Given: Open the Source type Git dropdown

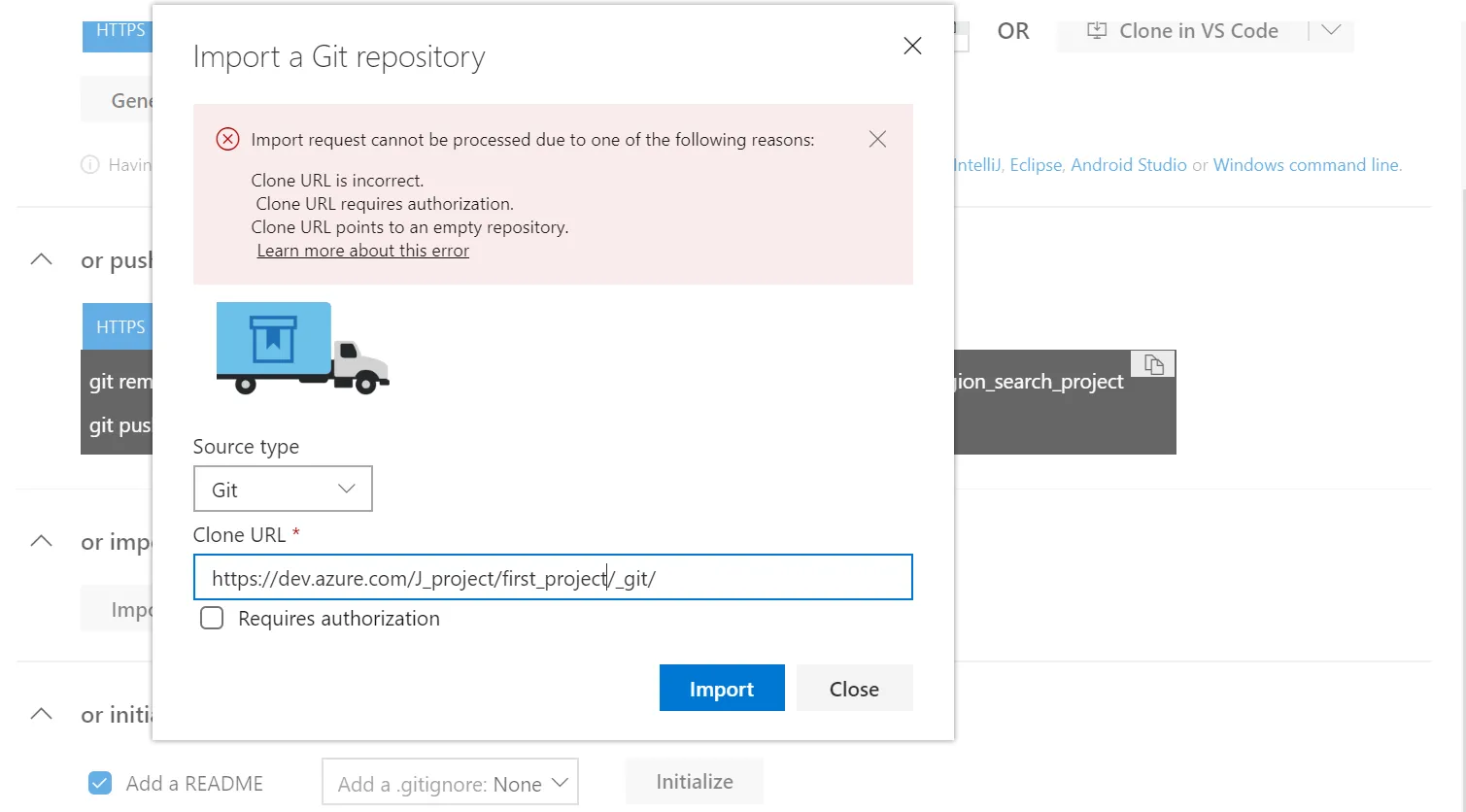Looking at the screenshot, I should coord(283,490).
